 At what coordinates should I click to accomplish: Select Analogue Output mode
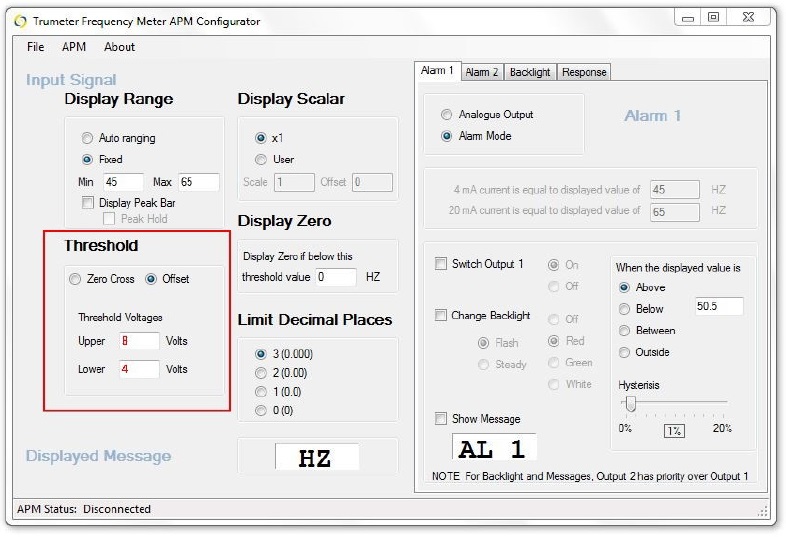click(446, 114)
